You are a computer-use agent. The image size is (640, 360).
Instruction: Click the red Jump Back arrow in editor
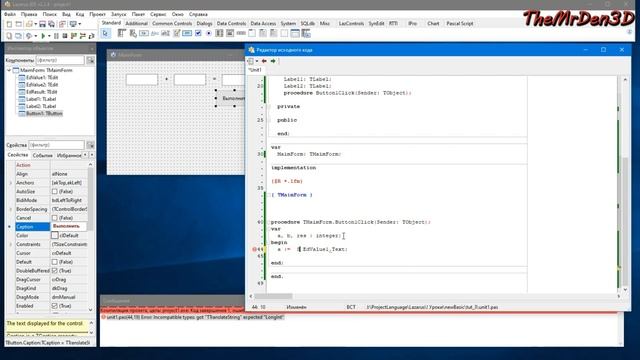point(264,61)
